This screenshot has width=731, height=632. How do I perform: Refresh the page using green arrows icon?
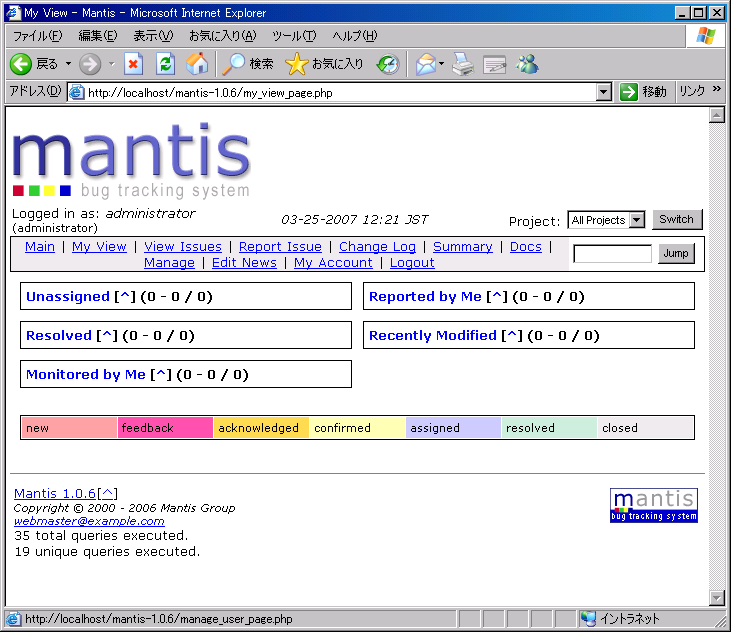tap(166, 64)
